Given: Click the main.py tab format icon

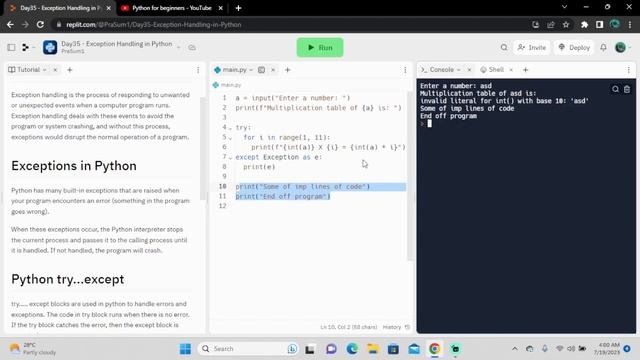Looking at the screenshot, I should click(x=261, y=70).
